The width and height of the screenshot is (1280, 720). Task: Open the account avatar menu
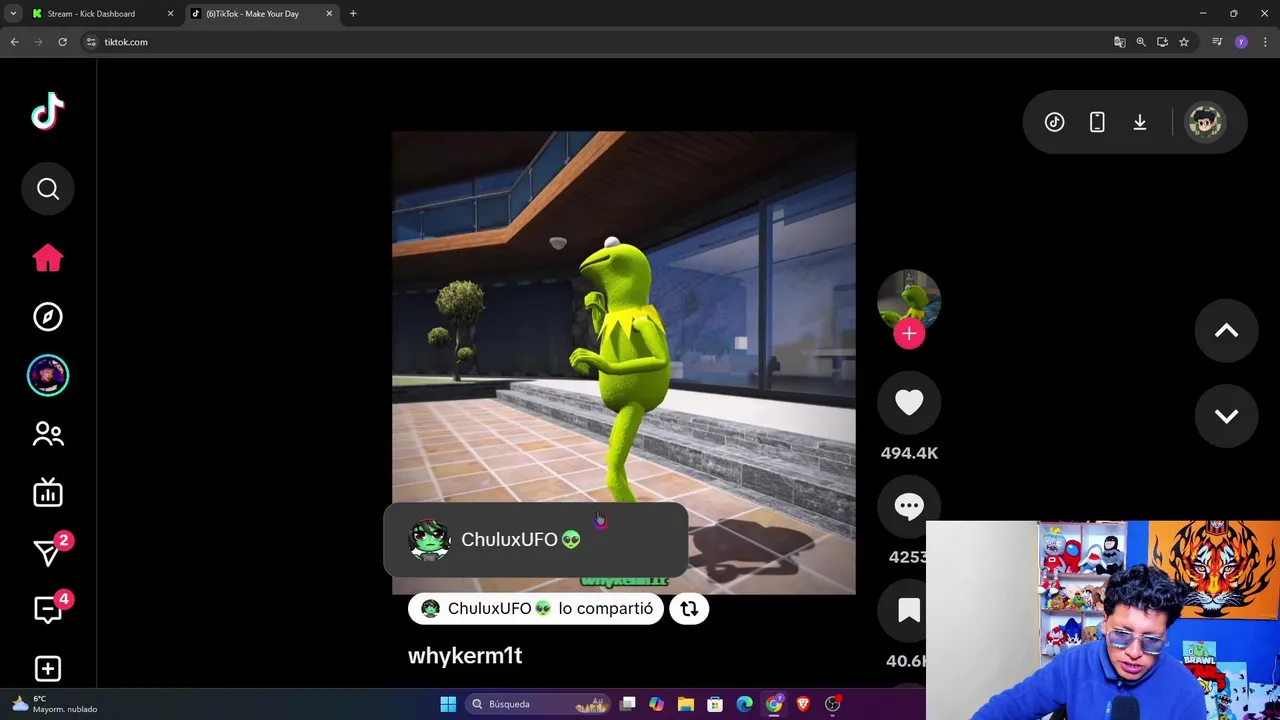1205,122
